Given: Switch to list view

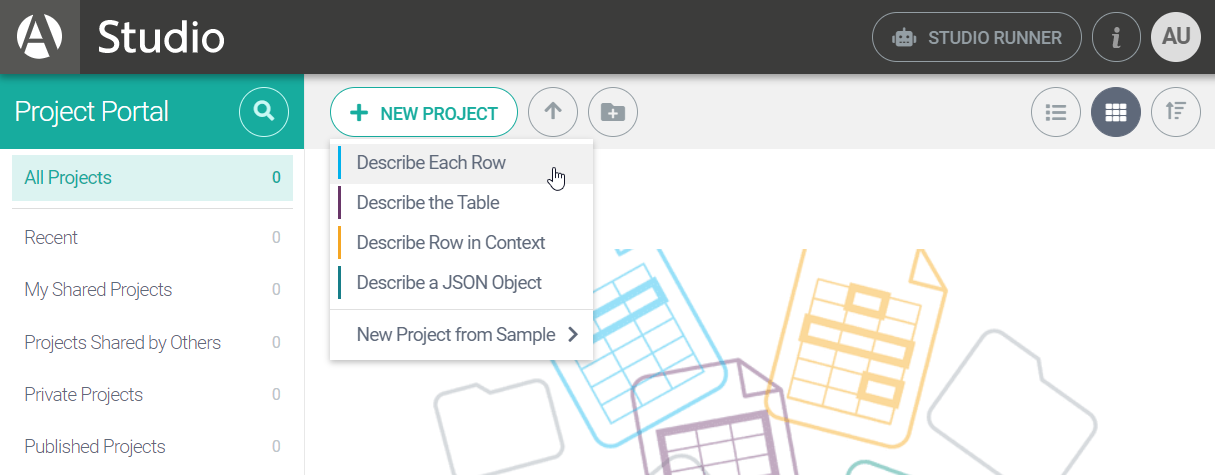Looking at the screenshot, I should tap(1056, 113).
